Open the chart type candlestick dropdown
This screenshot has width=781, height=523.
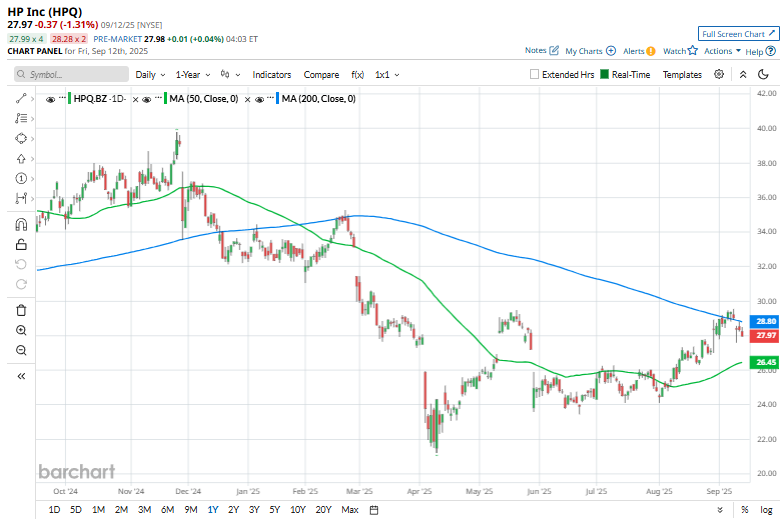[x=230, y=75]
